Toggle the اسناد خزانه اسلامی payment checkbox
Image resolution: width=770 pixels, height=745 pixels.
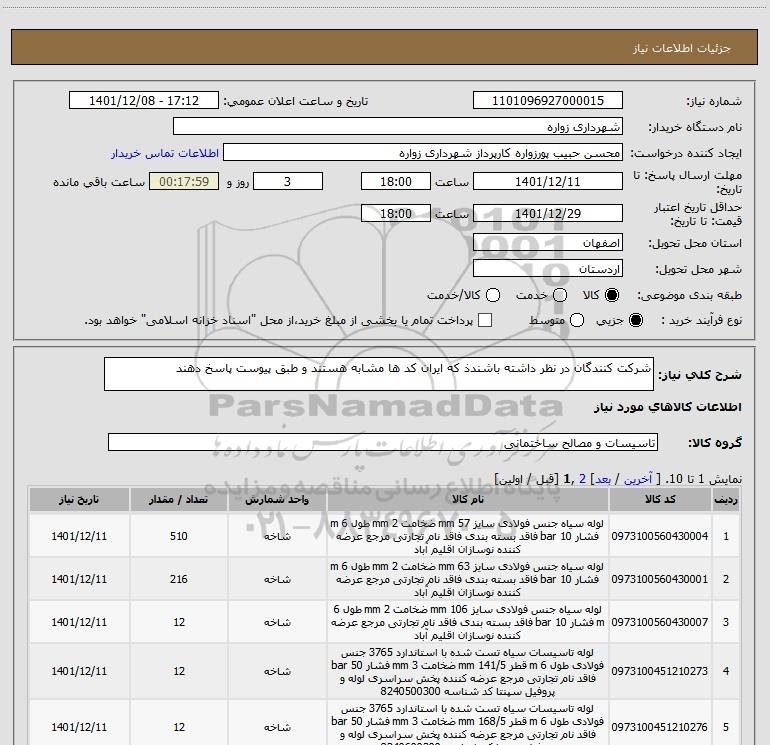(x=485, y=320)
